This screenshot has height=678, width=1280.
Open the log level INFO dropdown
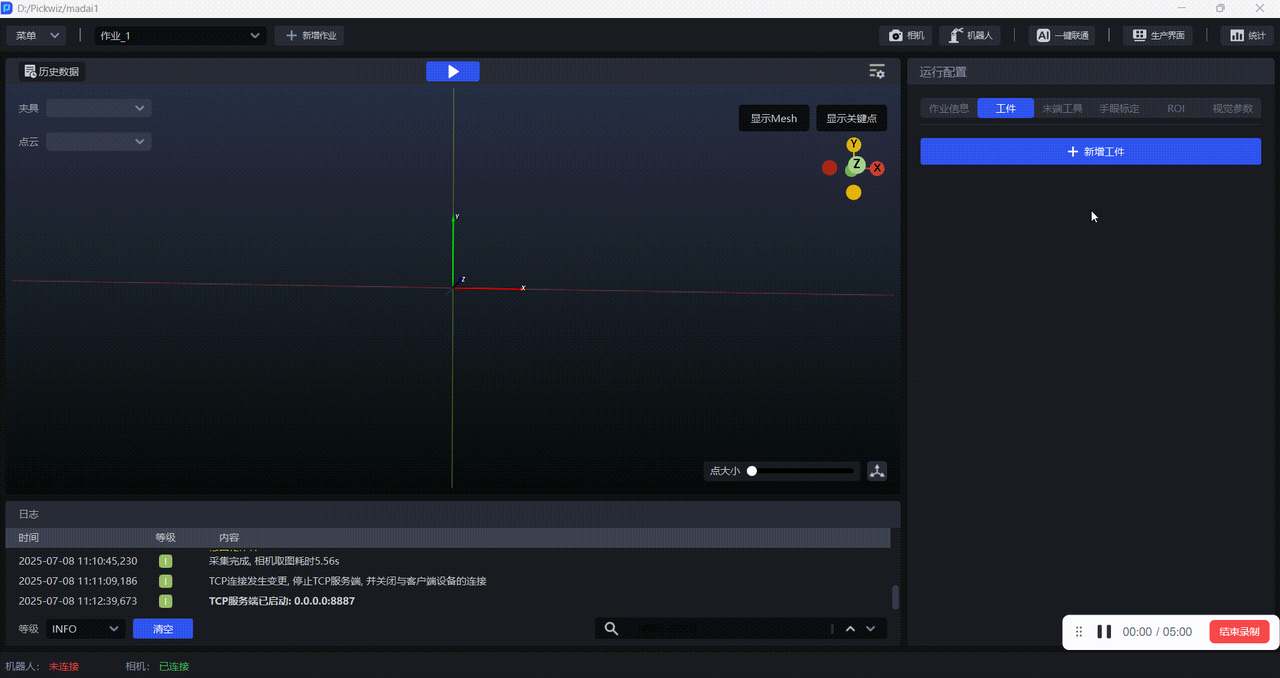point(85,629)
